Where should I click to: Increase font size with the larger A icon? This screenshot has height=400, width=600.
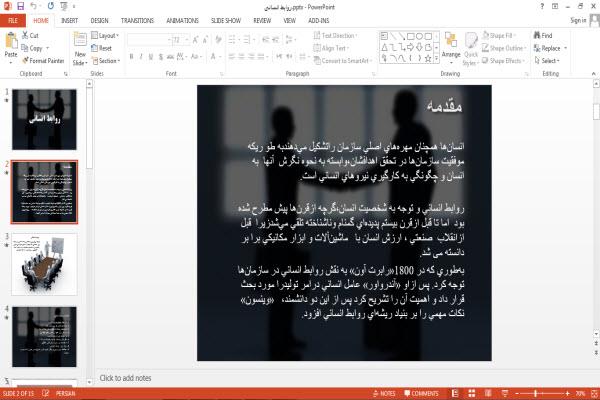coord(196,39)
